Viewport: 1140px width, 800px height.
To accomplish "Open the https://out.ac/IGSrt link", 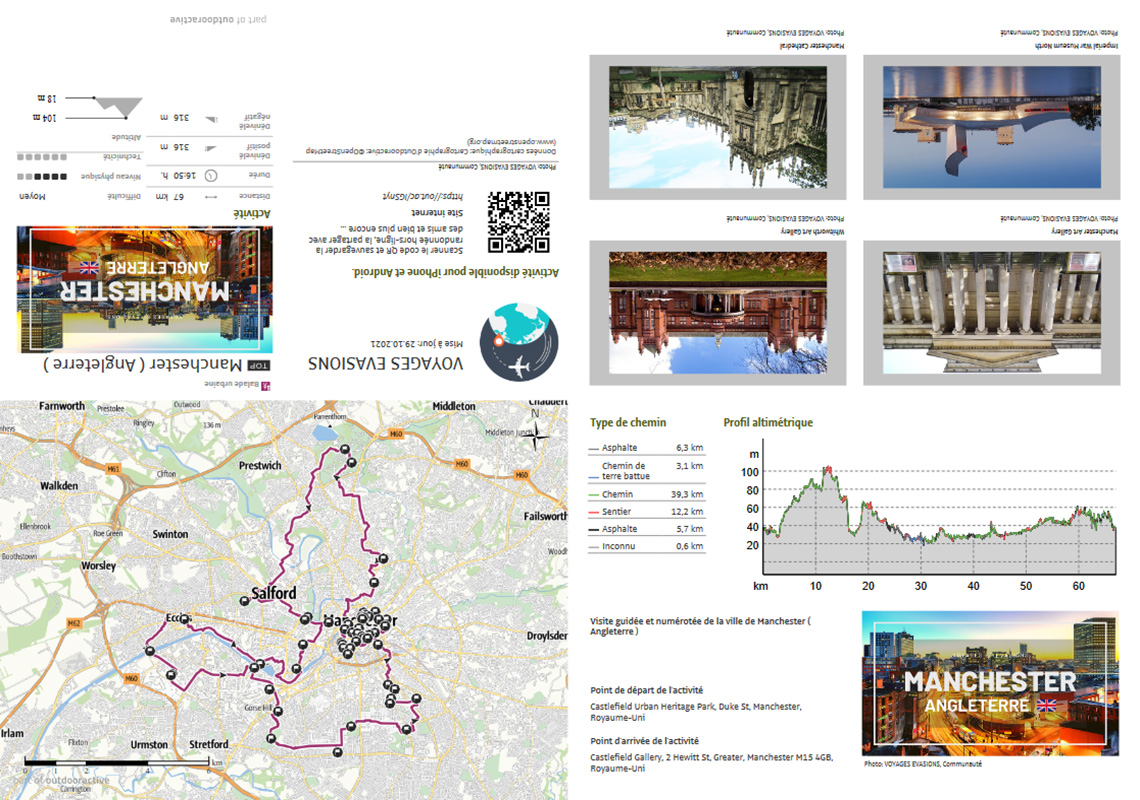I will (422, 196).
